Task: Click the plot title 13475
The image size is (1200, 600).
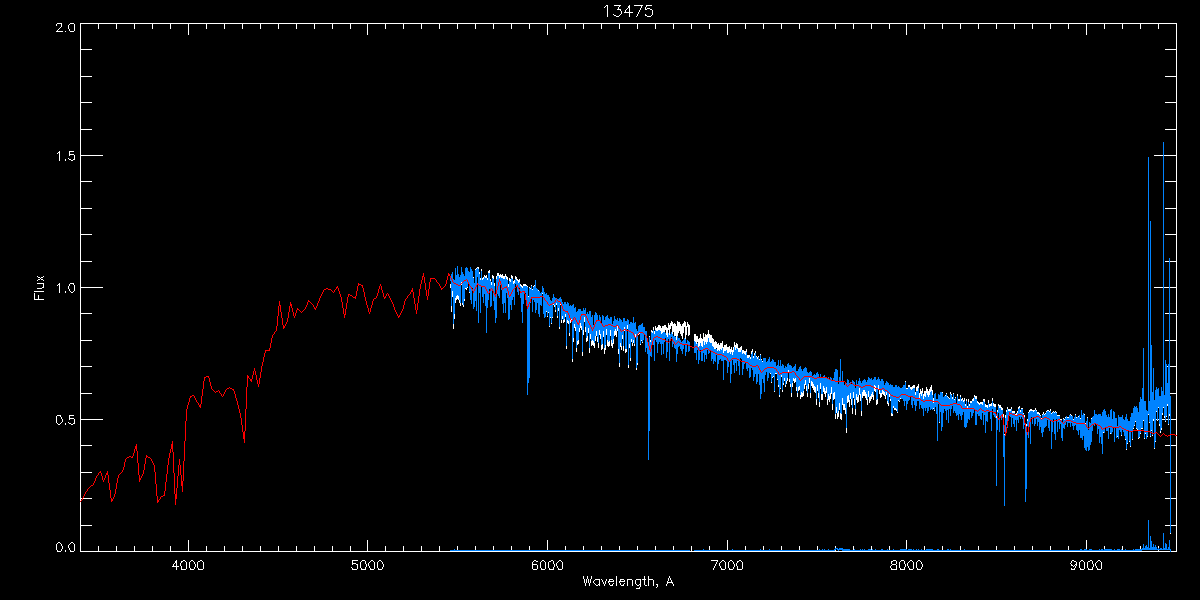Action: (628, 11)
